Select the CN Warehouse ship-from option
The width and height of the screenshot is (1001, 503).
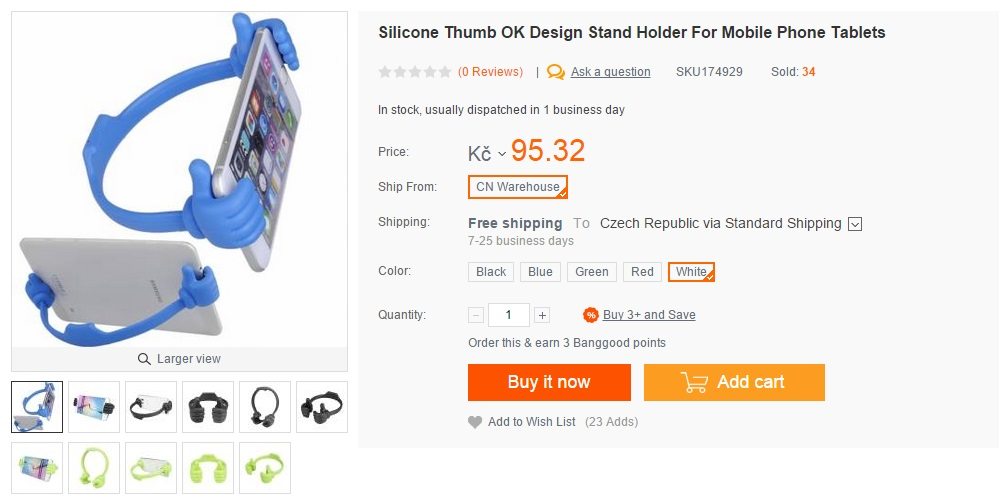pyautogui.click(x=518, y=187)
